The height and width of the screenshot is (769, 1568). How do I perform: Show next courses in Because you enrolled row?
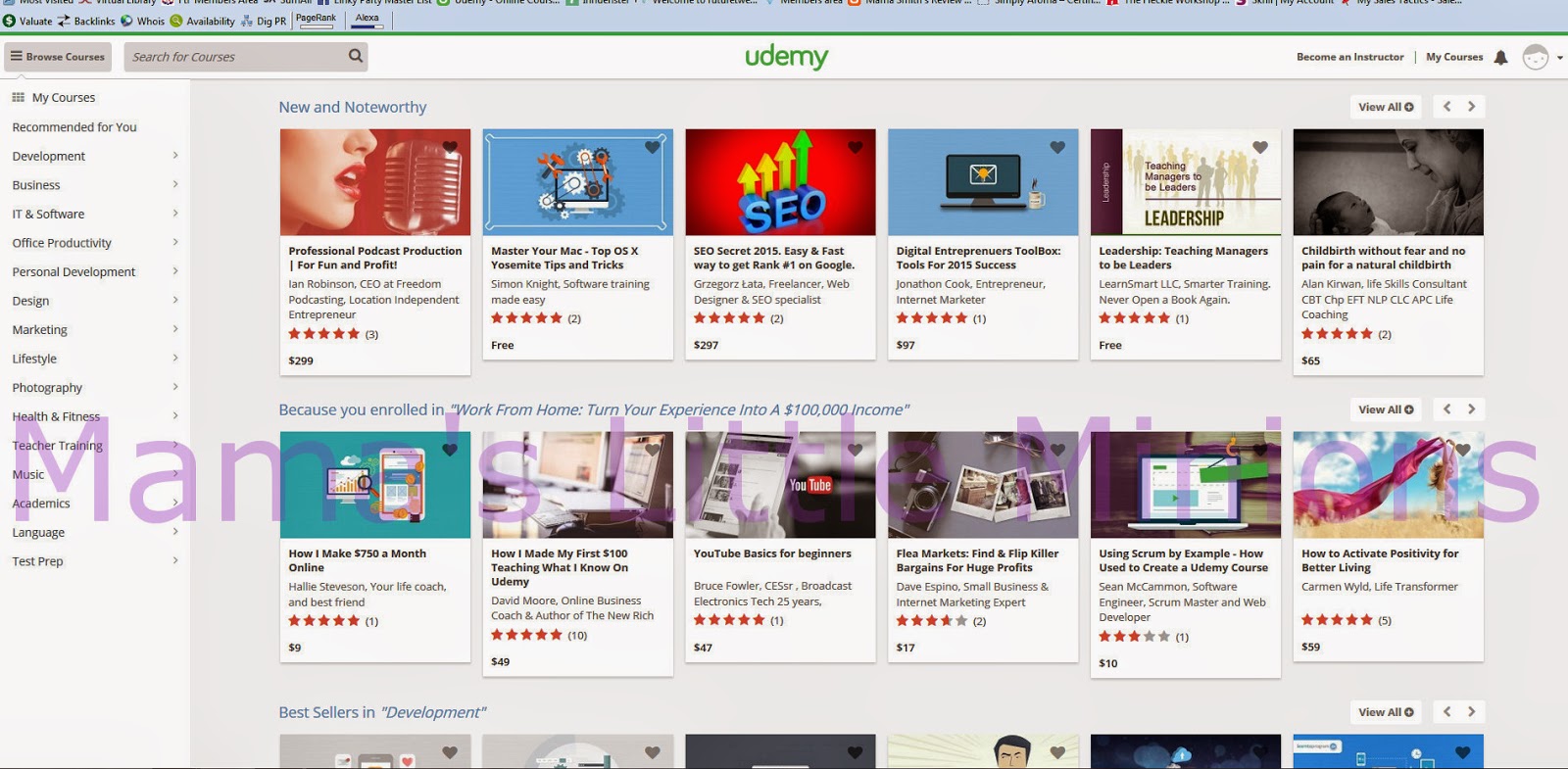[1471, 409]
